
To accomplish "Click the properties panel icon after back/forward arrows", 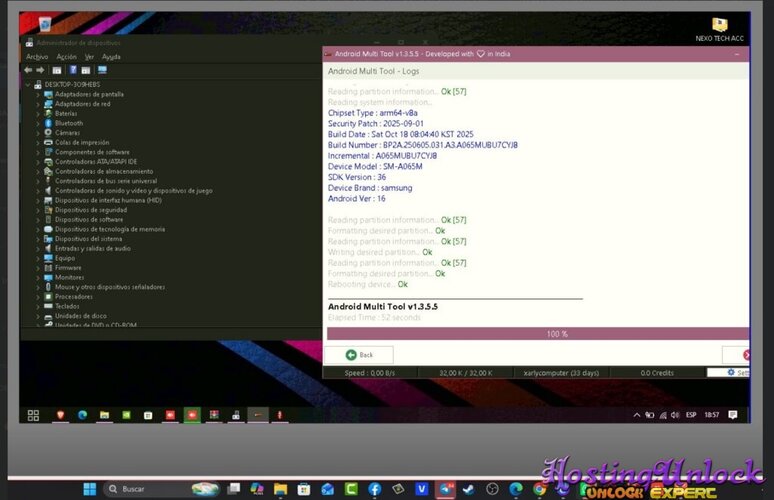I will (57, 70).
